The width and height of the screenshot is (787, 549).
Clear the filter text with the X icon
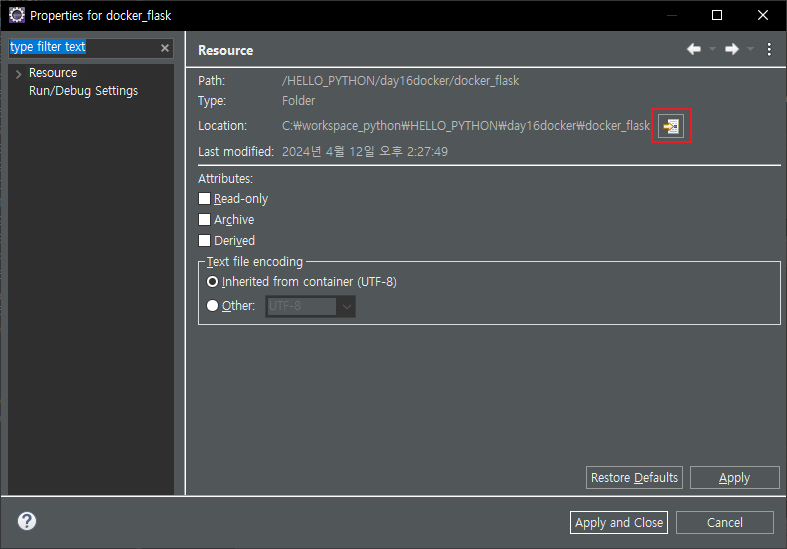165,48
